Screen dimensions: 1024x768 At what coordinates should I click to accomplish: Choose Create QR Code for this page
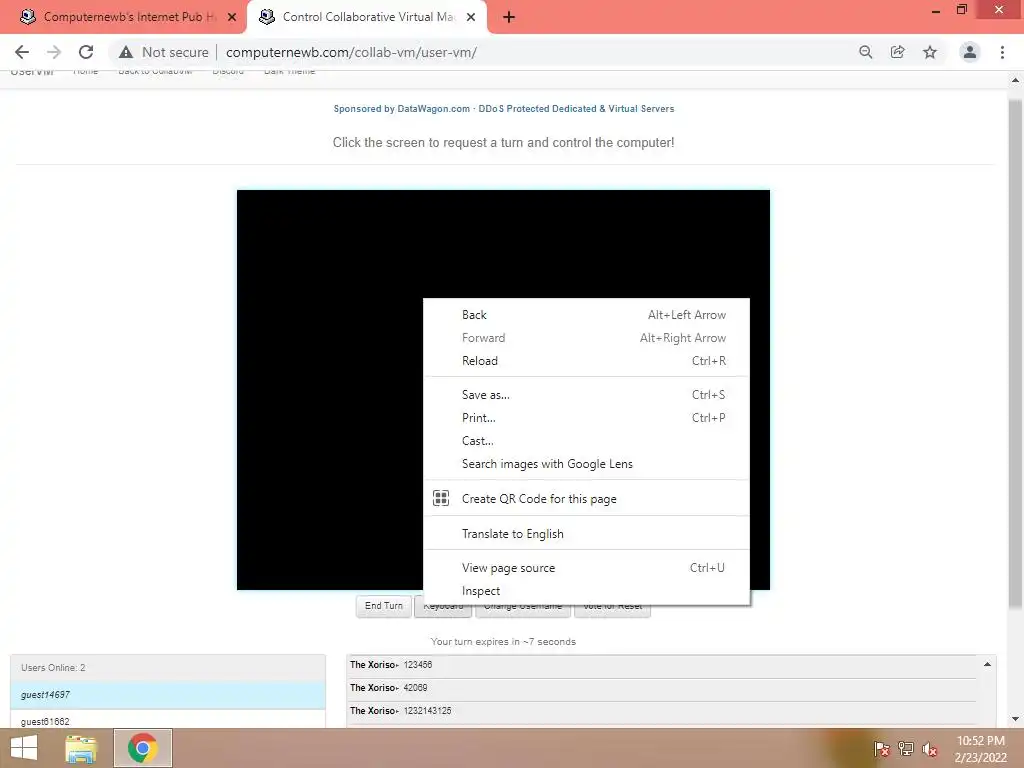[586, 498]
